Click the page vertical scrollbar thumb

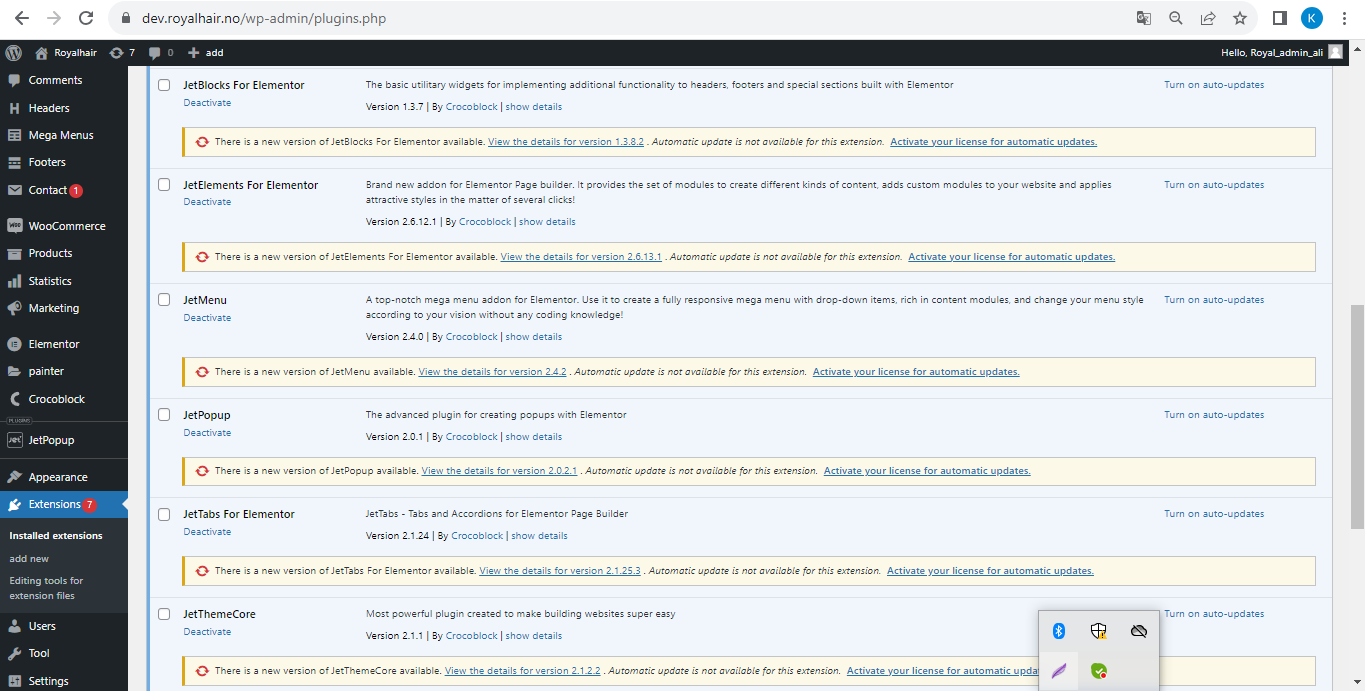coord(1357,415)
